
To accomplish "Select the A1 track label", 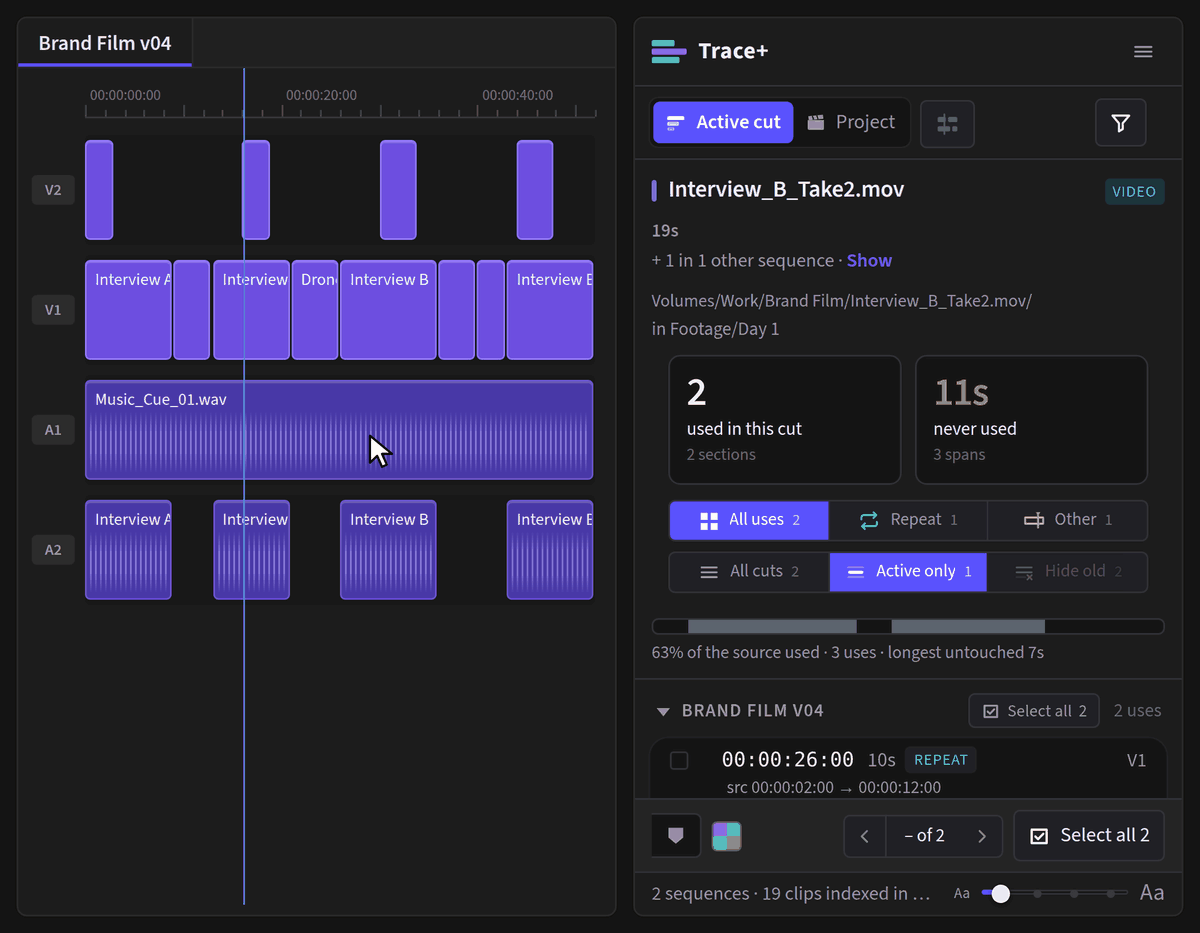I will pyautogui.click(x=53, y=430).
